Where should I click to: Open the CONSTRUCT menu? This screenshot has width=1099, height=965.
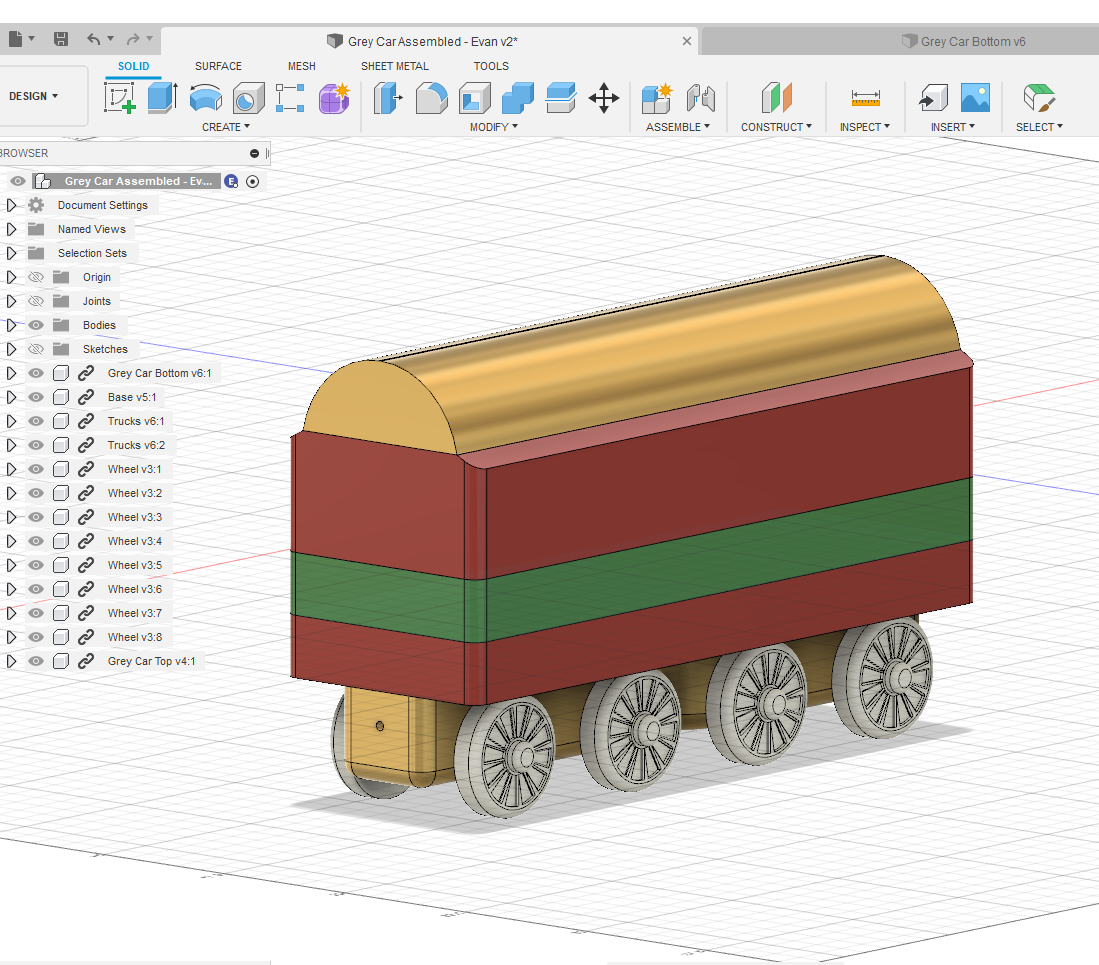[x=776, y=127]
